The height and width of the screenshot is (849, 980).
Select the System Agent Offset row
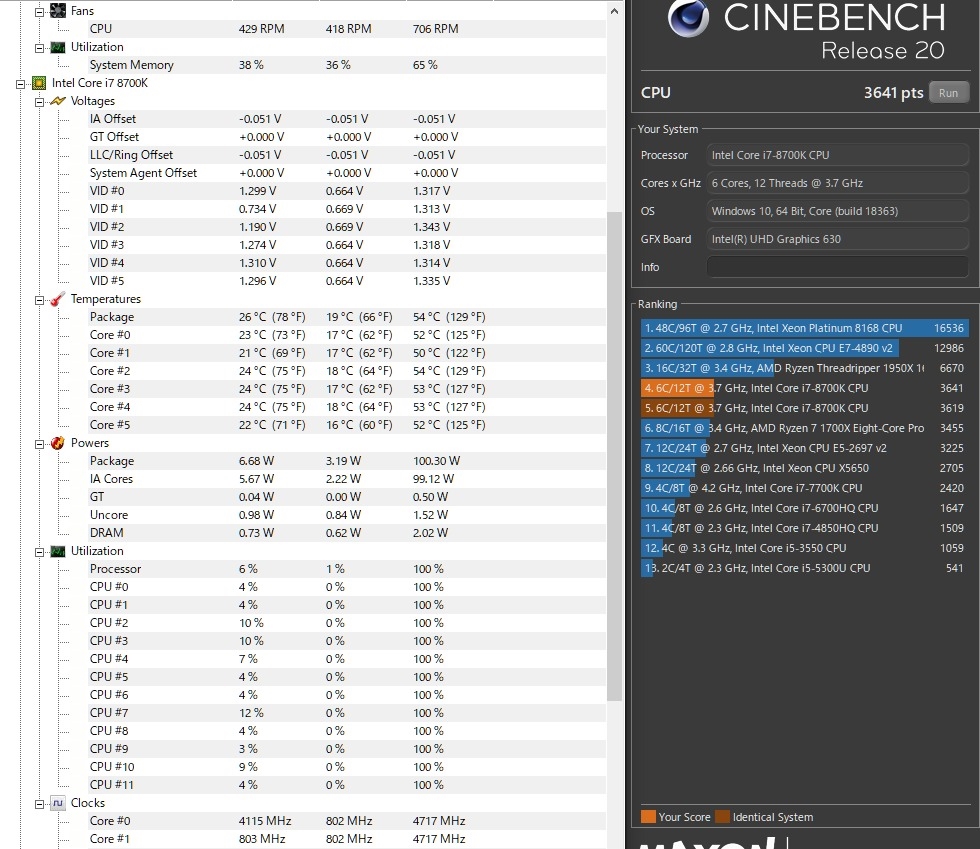348,173
